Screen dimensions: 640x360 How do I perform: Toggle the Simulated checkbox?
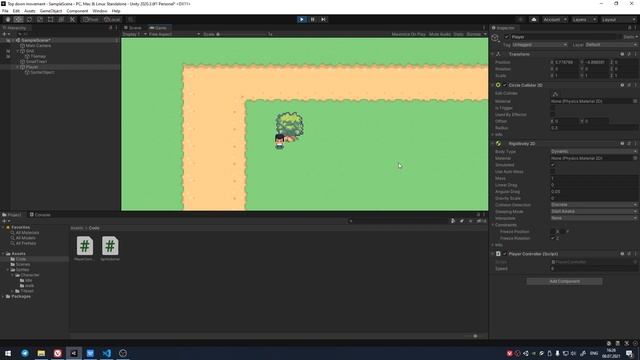(553, 165)
